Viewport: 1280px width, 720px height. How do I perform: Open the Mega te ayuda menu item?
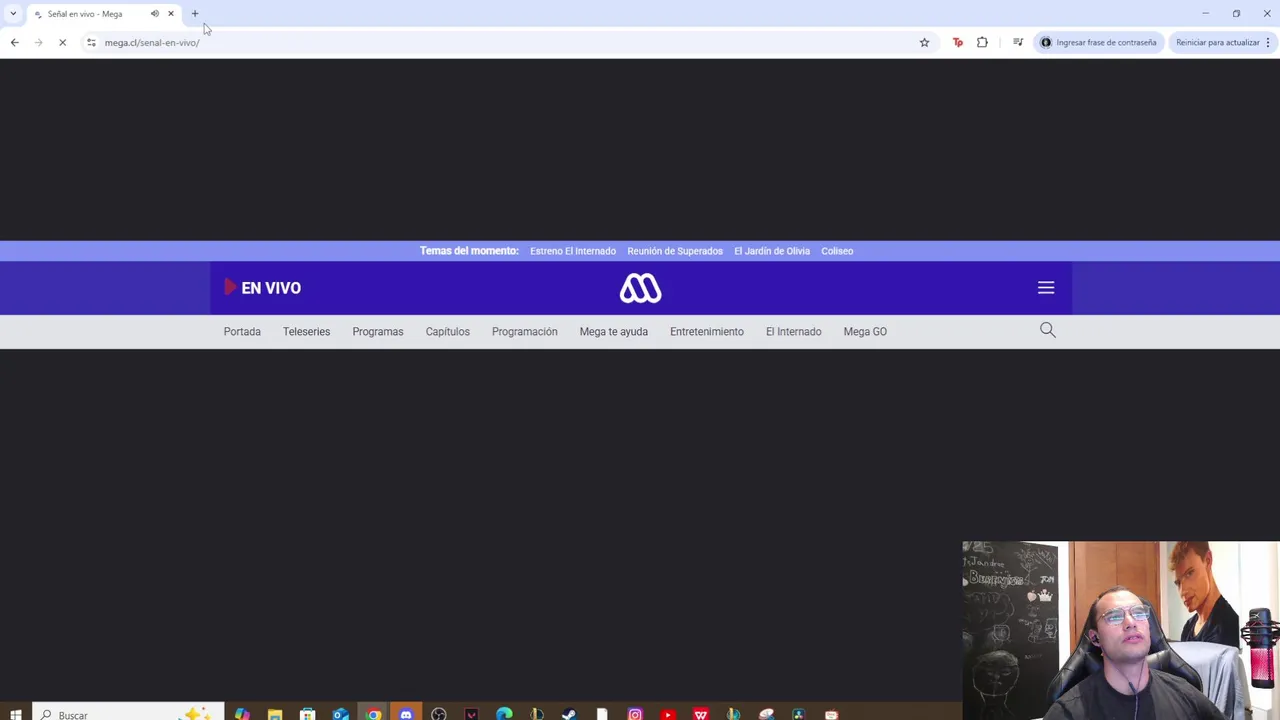pos(613,332)
